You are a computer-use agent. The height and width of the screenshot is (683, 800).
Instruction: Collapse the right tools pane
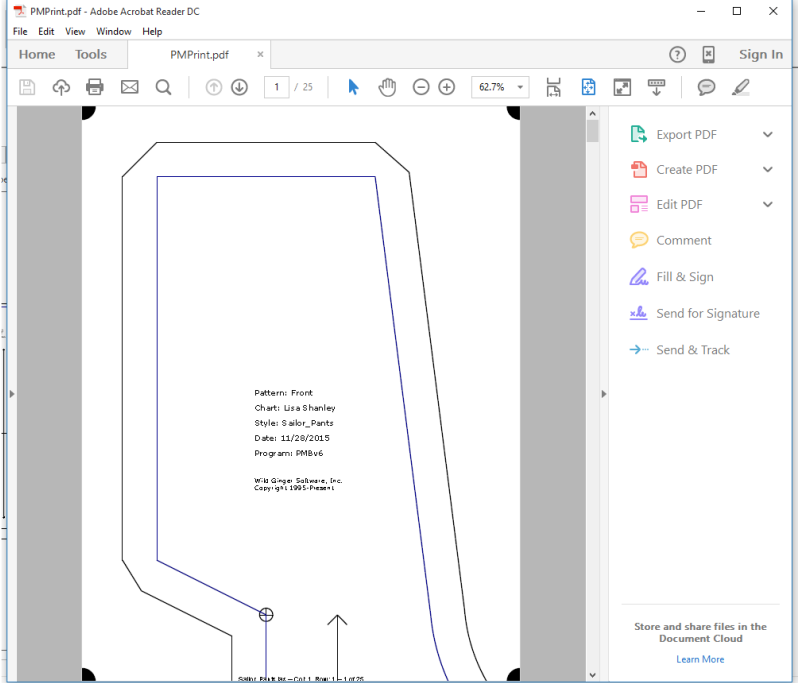click(603, 394)
